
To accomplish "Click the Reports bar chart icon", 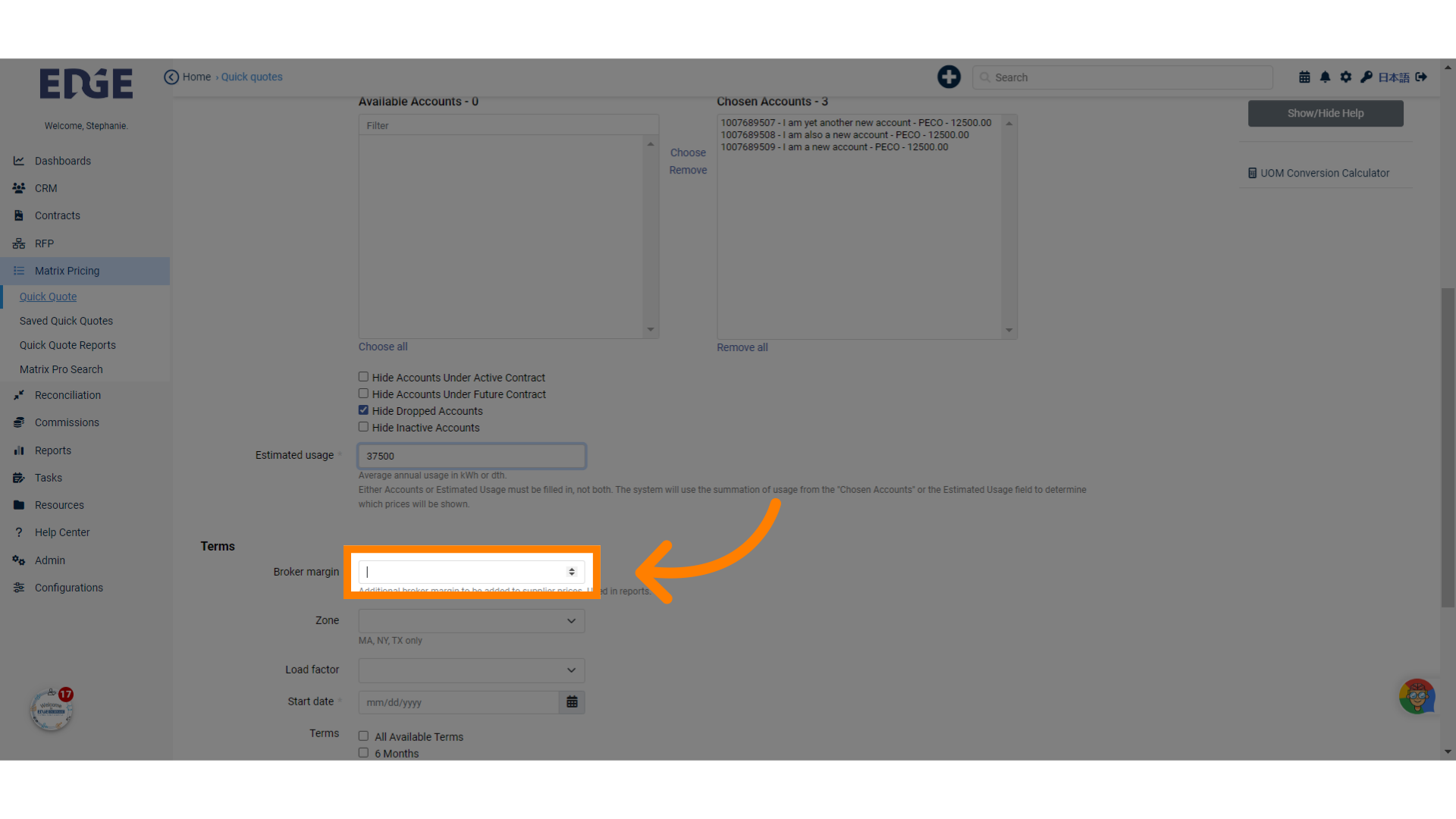I will click(19, 450).
